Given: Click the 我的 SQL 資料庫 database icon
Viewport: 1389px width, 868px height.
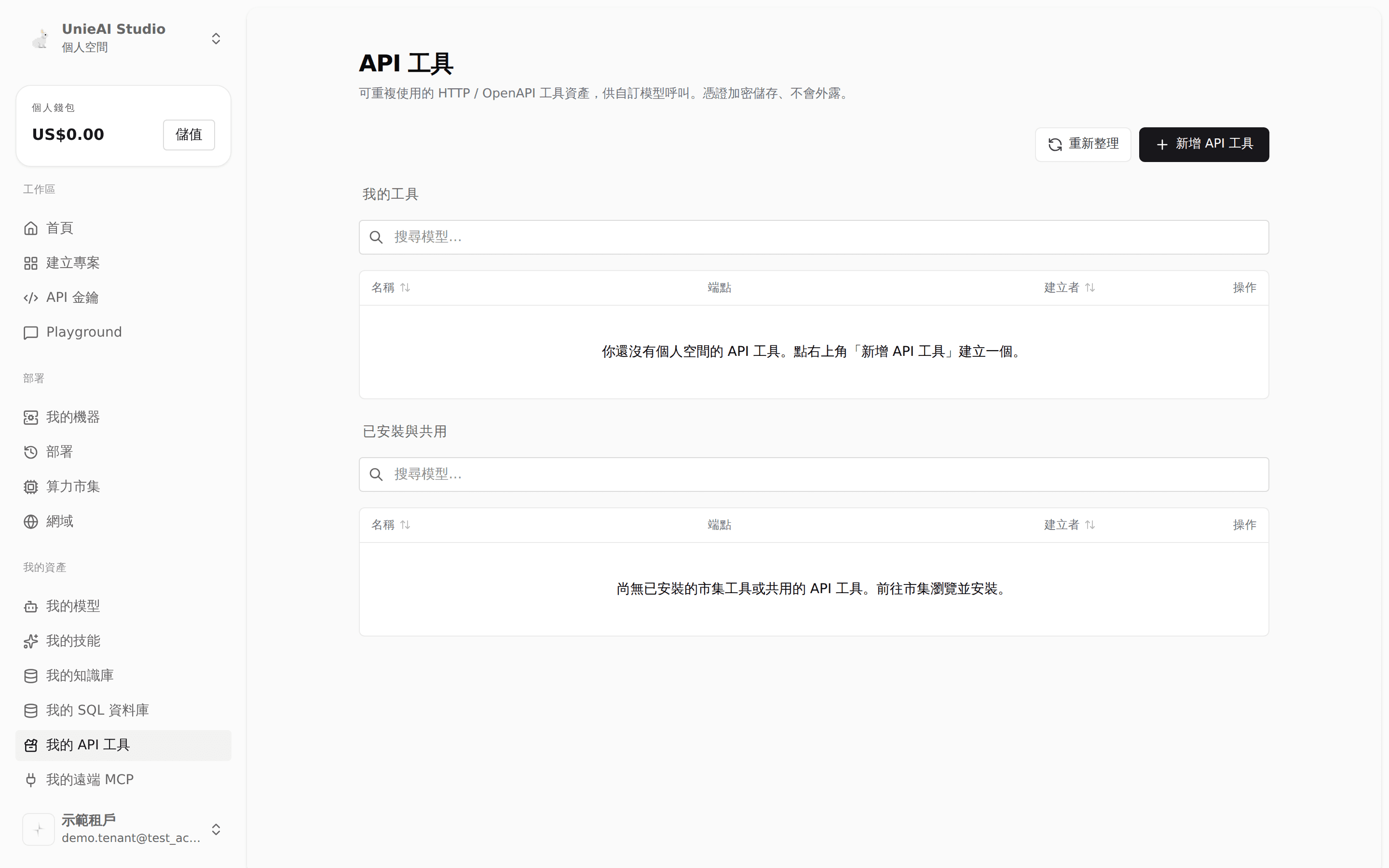Looking at the screenshot, I should [31, 711].
